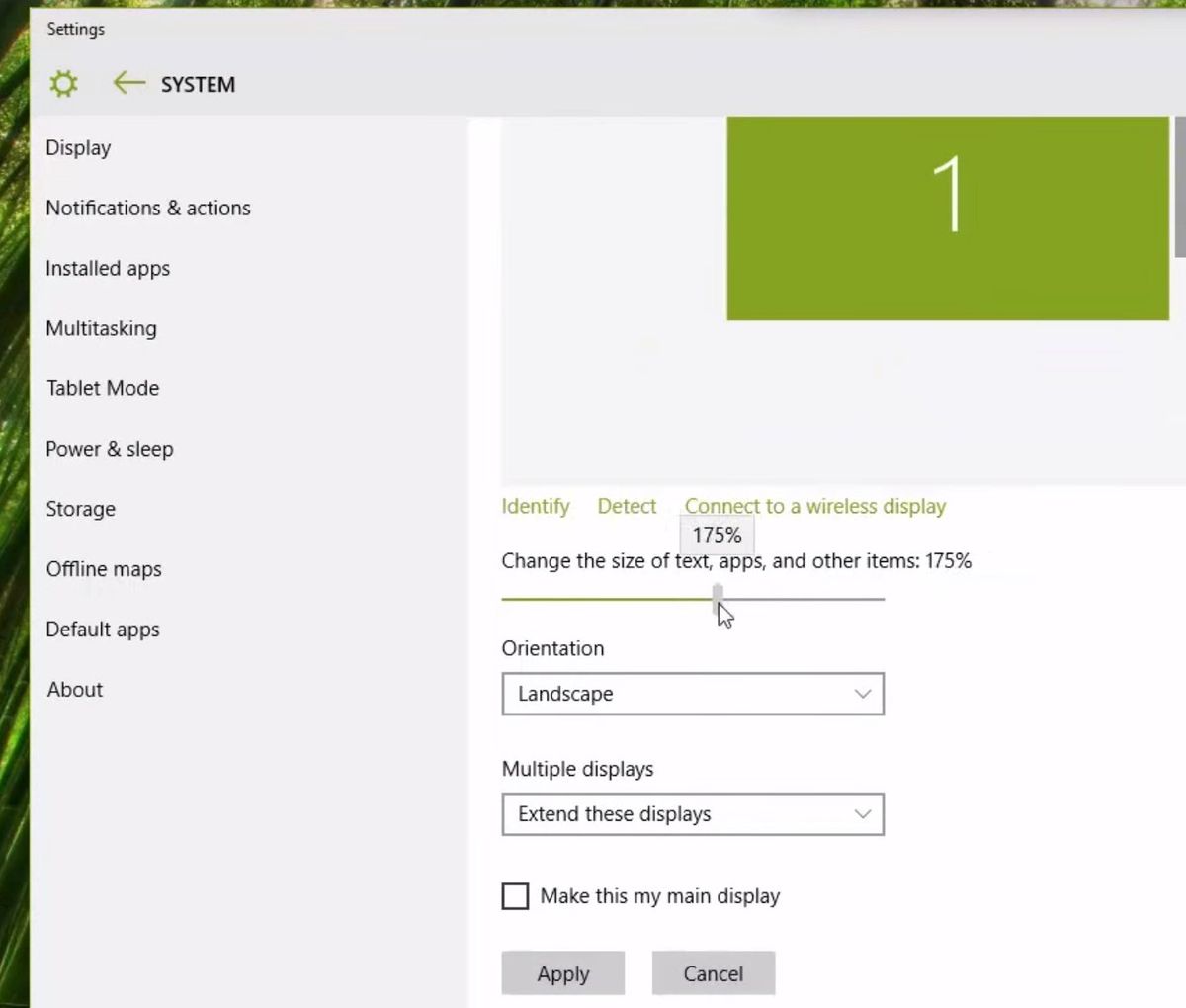Open Connect to a wireless display
This screenshot has width=1186, height=1008.
(x=814, y=506)
